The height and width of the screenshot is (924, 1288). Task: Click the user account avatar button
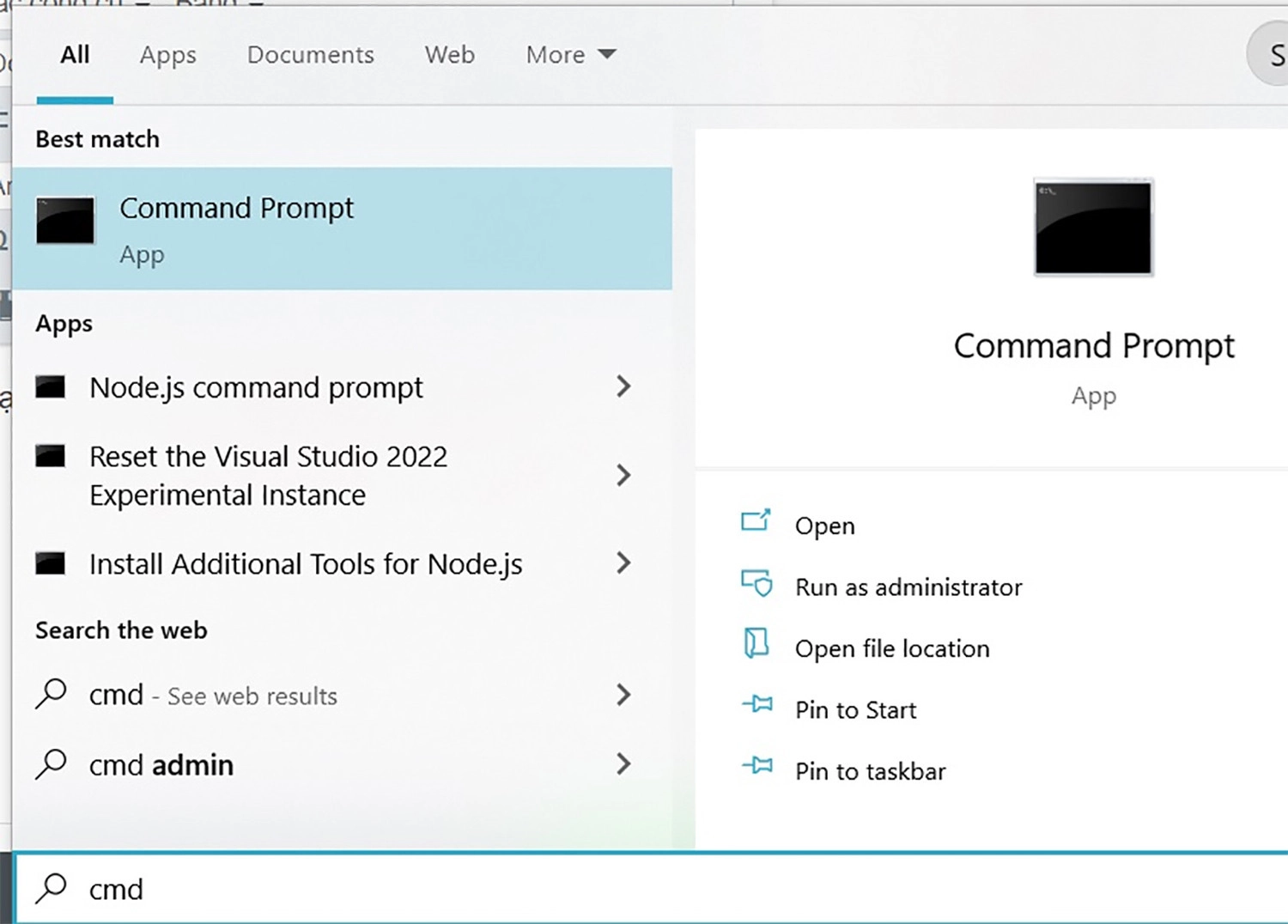(x=1271, y=54)
